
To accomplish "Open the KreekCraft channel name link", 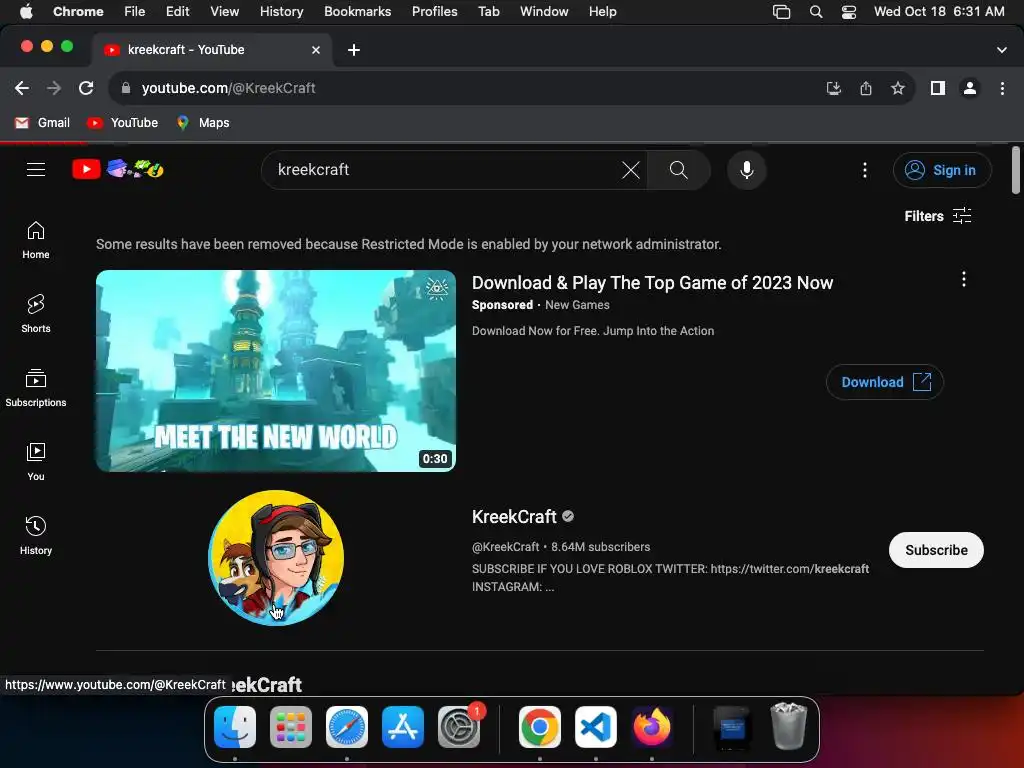I will [x=514, y=517].
